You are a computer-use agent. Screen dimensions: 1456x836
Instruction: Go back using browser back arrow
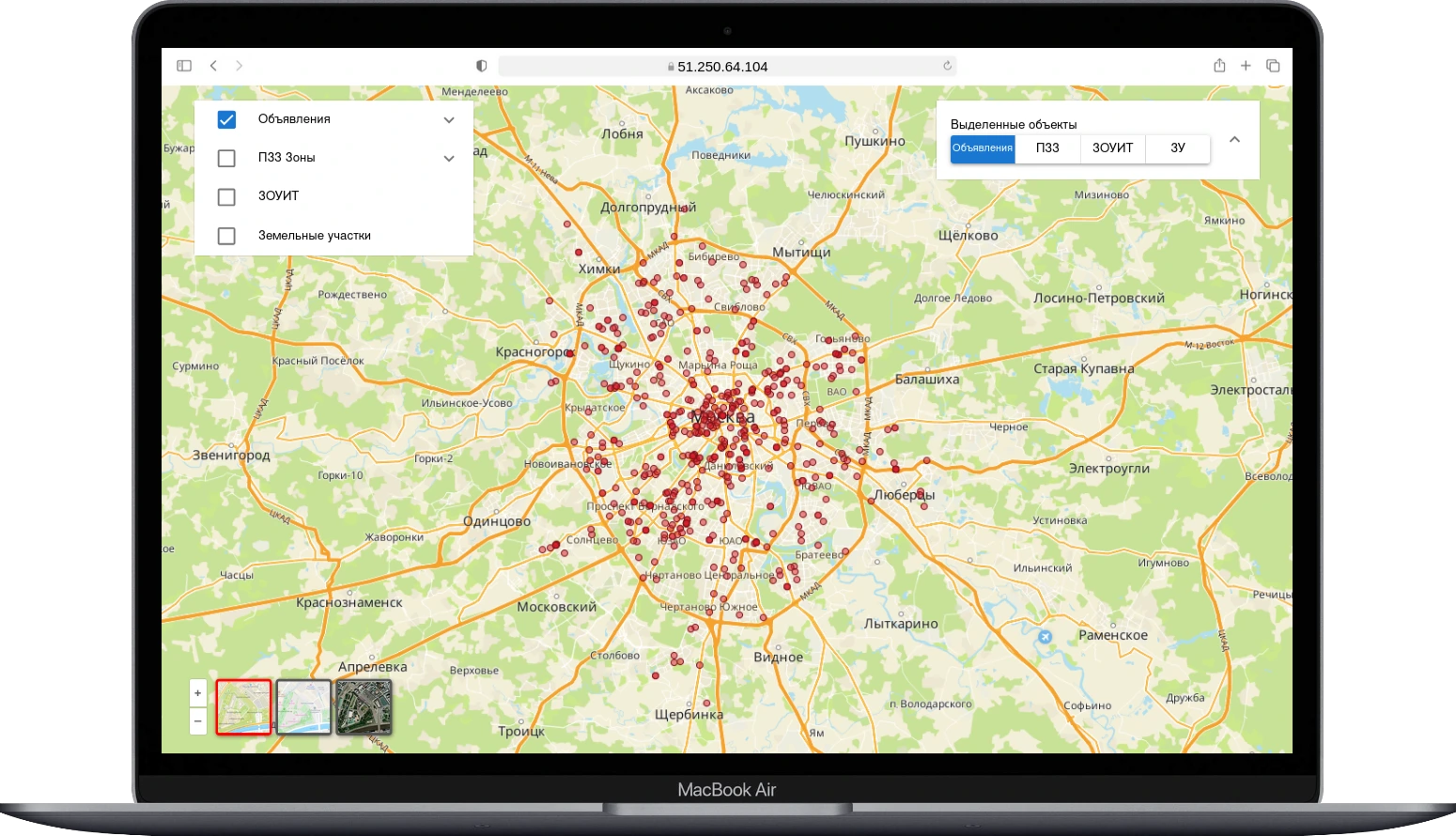click(x=213, y=66)
